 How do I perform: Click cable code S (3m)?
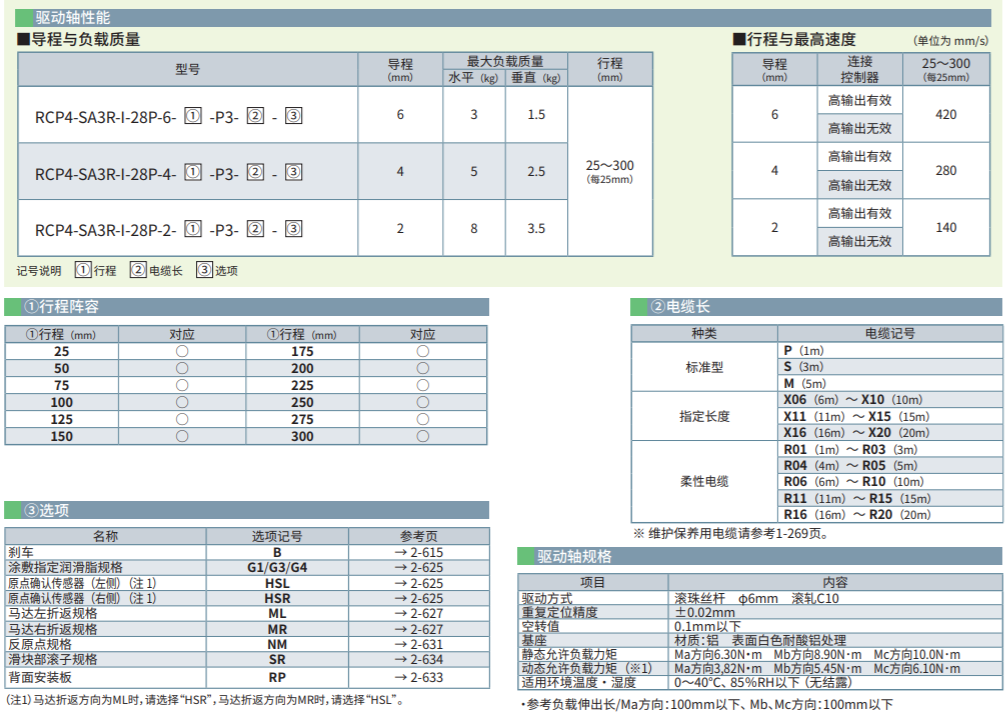tap(803, 366)
